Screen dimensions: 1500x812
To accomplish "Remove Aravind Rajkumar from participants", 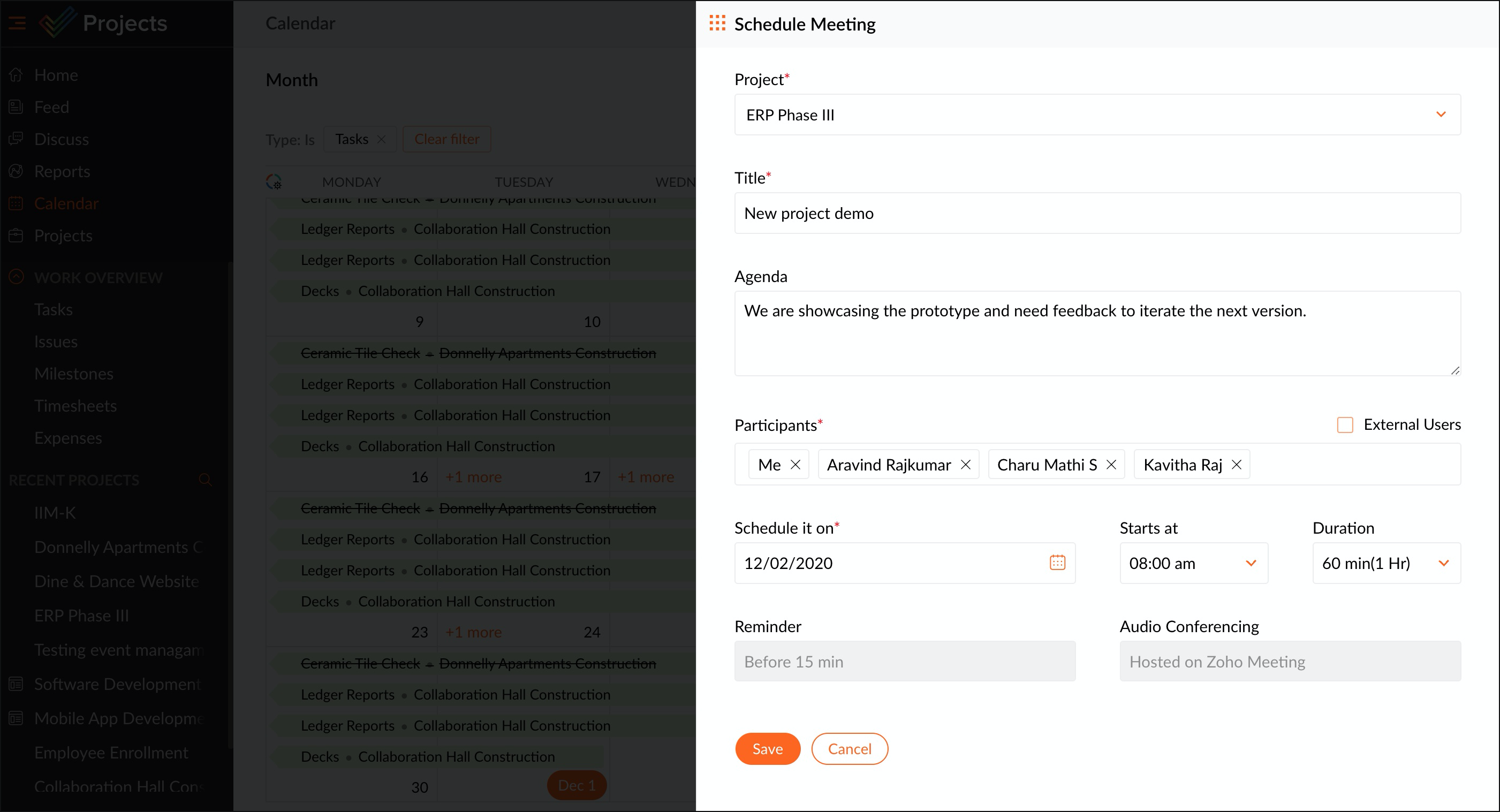I will click(x=965, y=465).
